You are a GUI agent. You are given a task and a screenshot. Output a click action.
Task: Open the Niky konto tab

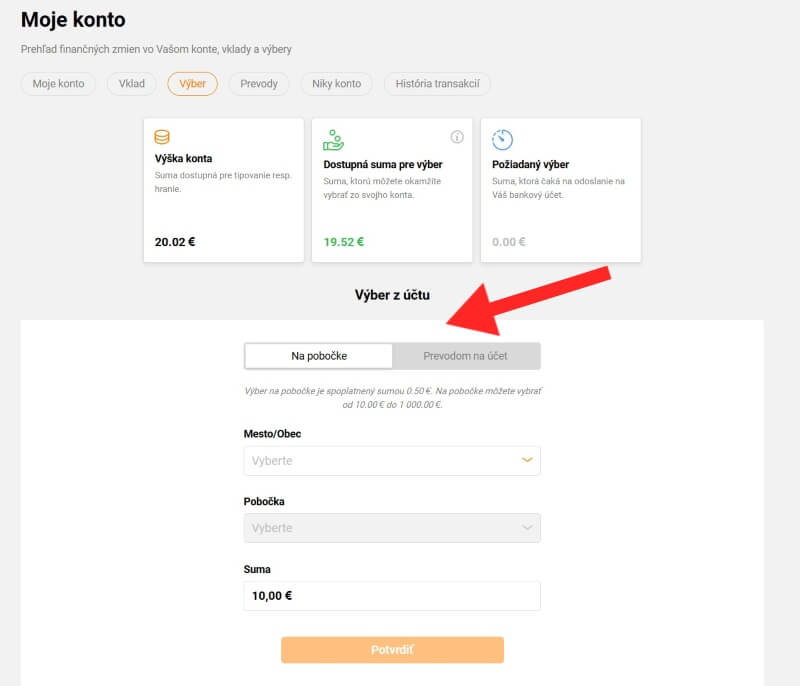point(336,84)
